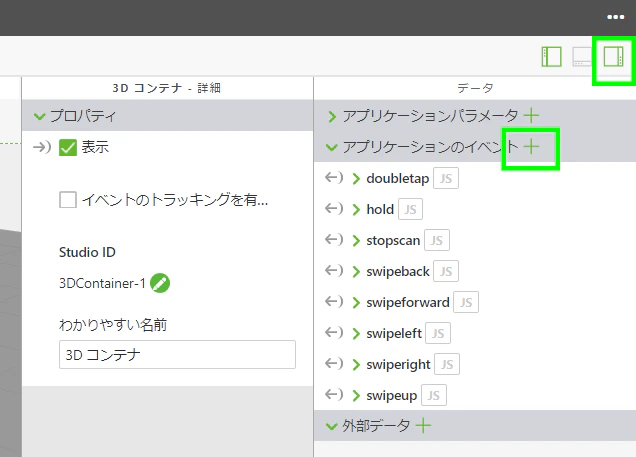Open the JS editor for swiperight
The width and height of the screenshot is (636, 457).
pyautogui.click(x=447, y=364)
